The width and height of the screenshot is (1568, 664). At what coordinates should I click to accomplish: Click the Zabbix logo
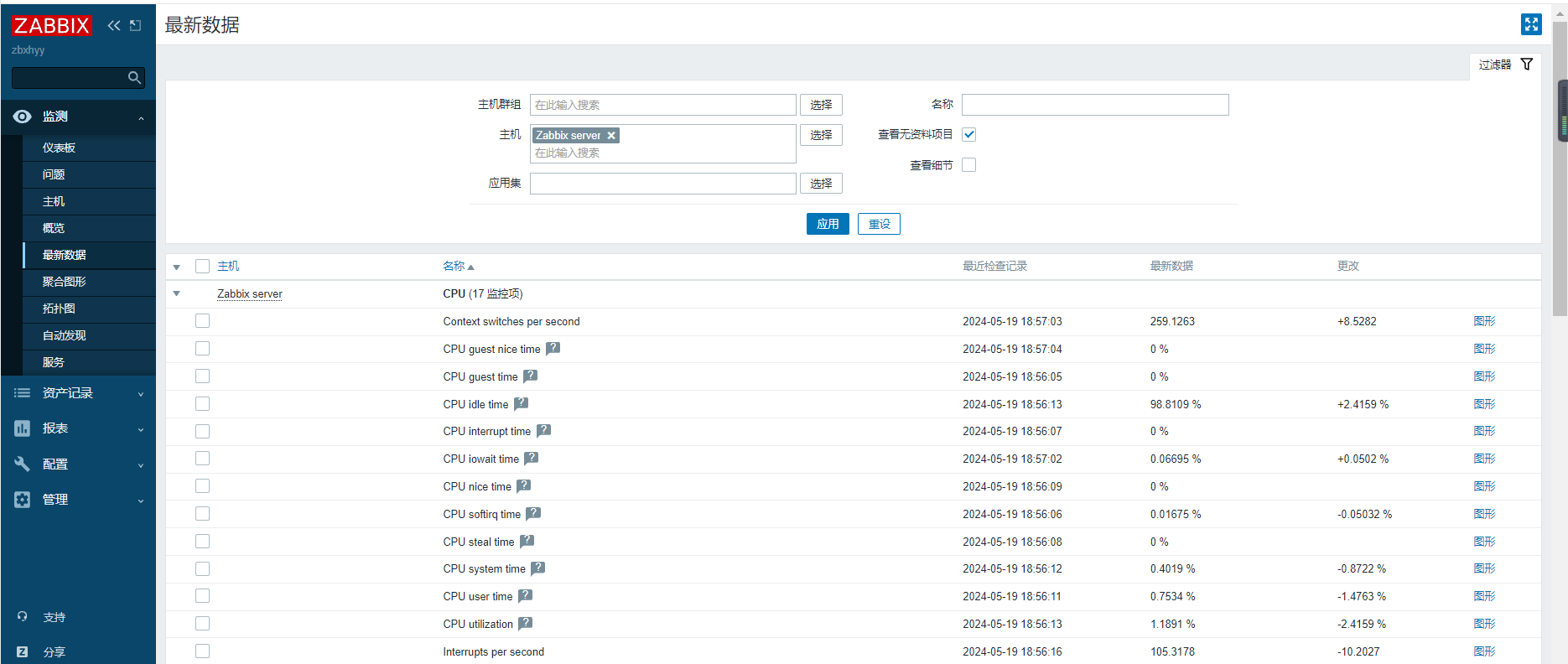(x=51, y=26)
